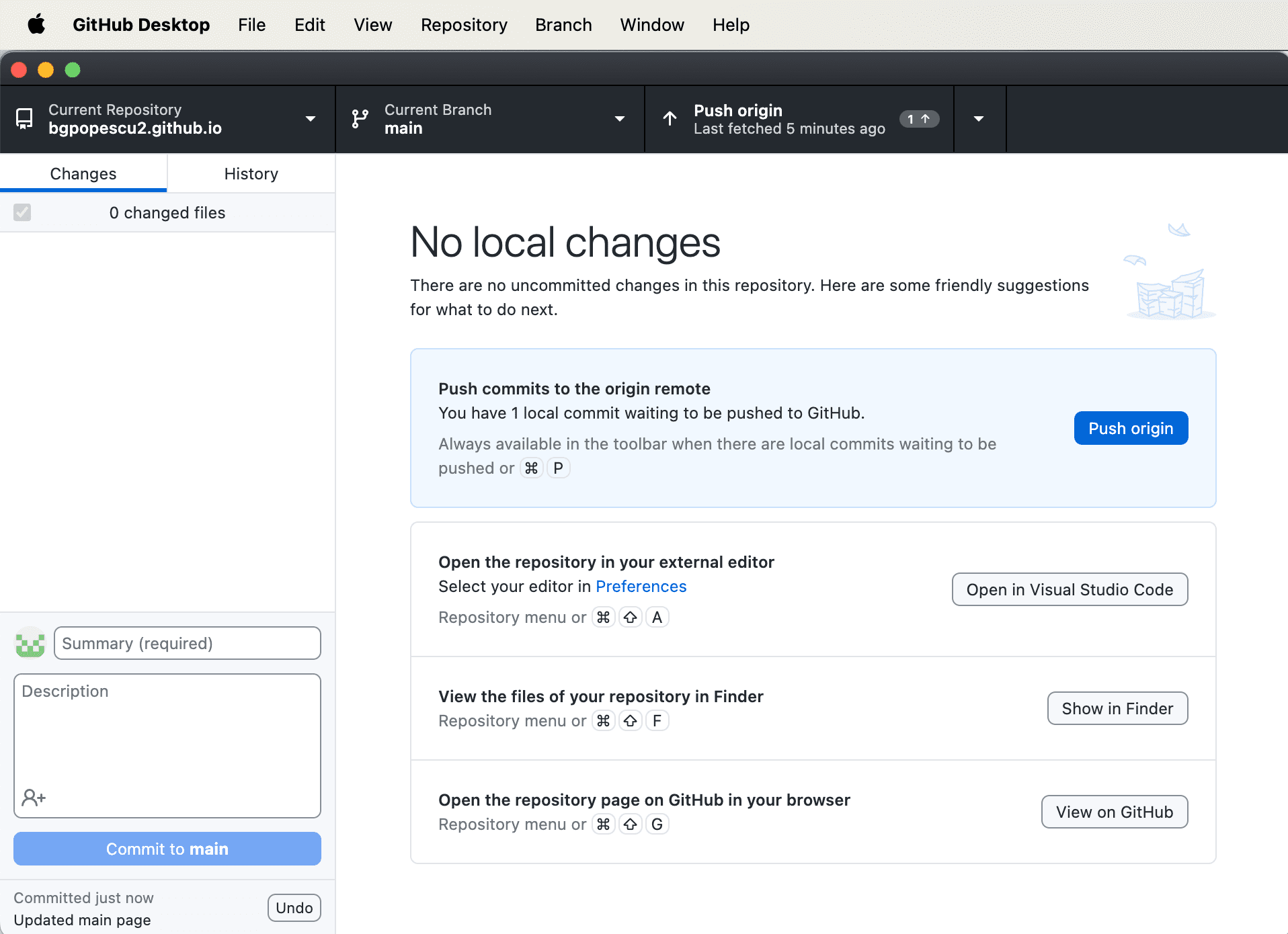
Task: Open the Branch menu in menu bar
Action: point(563,25)
